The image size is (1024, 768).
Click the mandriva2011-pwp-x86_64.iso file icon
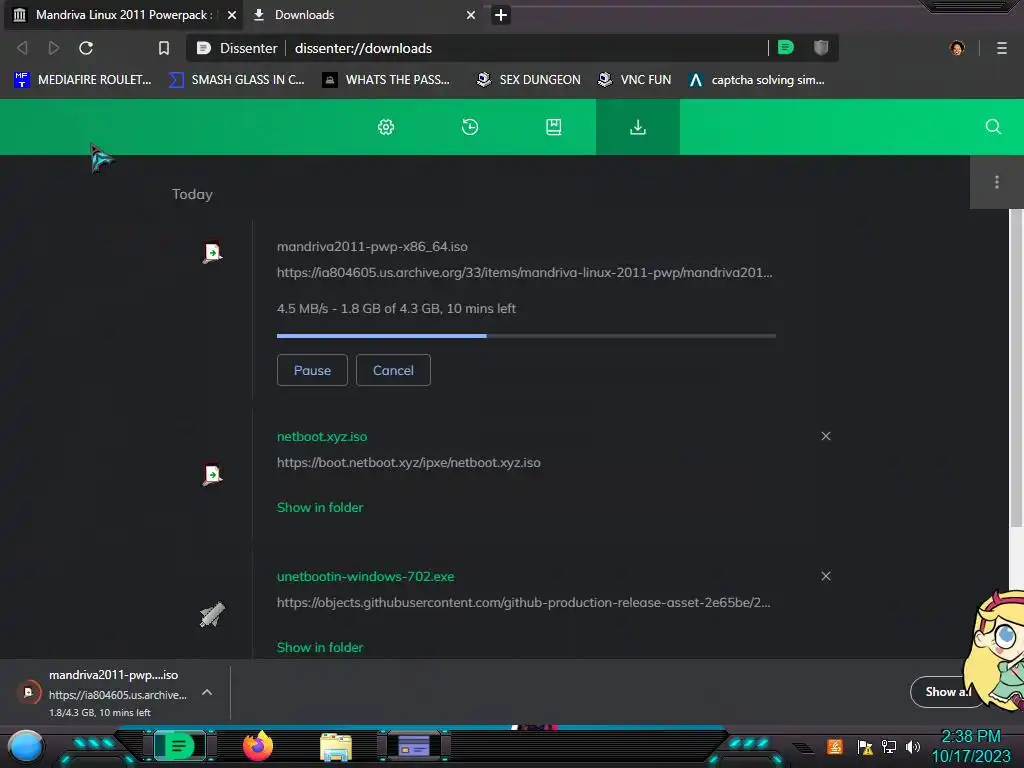212,252
